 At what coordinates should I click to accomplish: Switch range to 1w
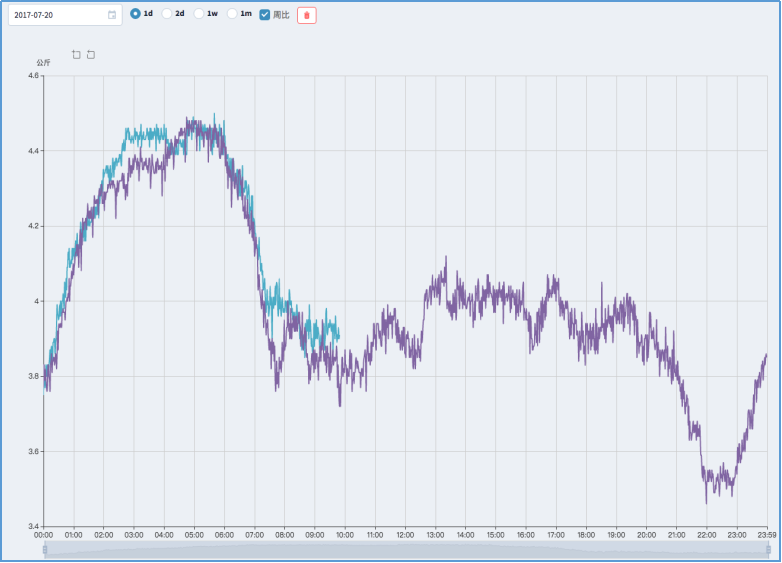tap(200, 14)
